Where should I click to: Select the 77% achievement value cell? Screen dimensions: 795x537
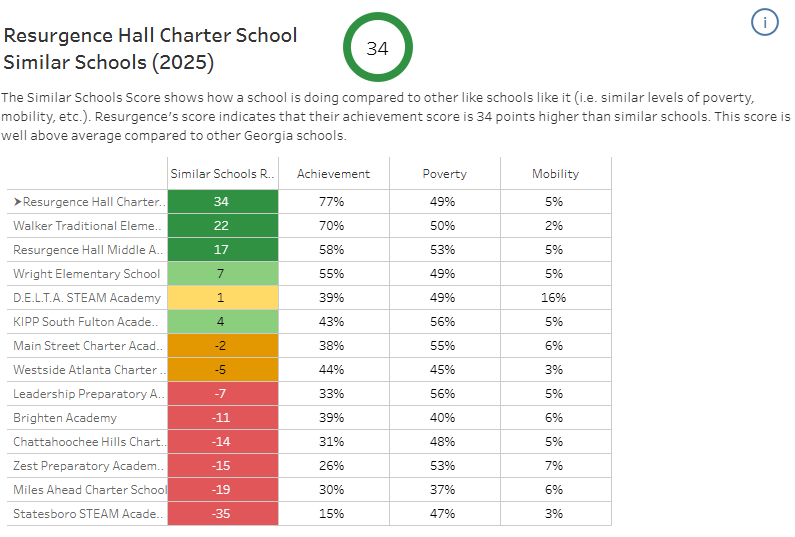[x=333, y=202]
